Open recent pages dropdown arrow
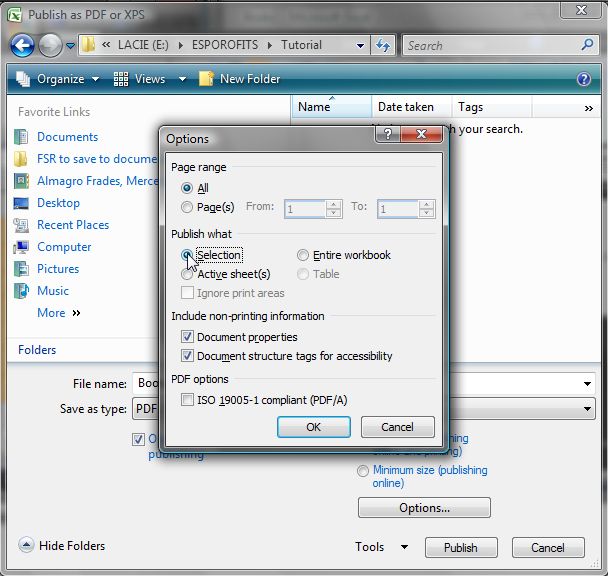 tap(70, 46)
